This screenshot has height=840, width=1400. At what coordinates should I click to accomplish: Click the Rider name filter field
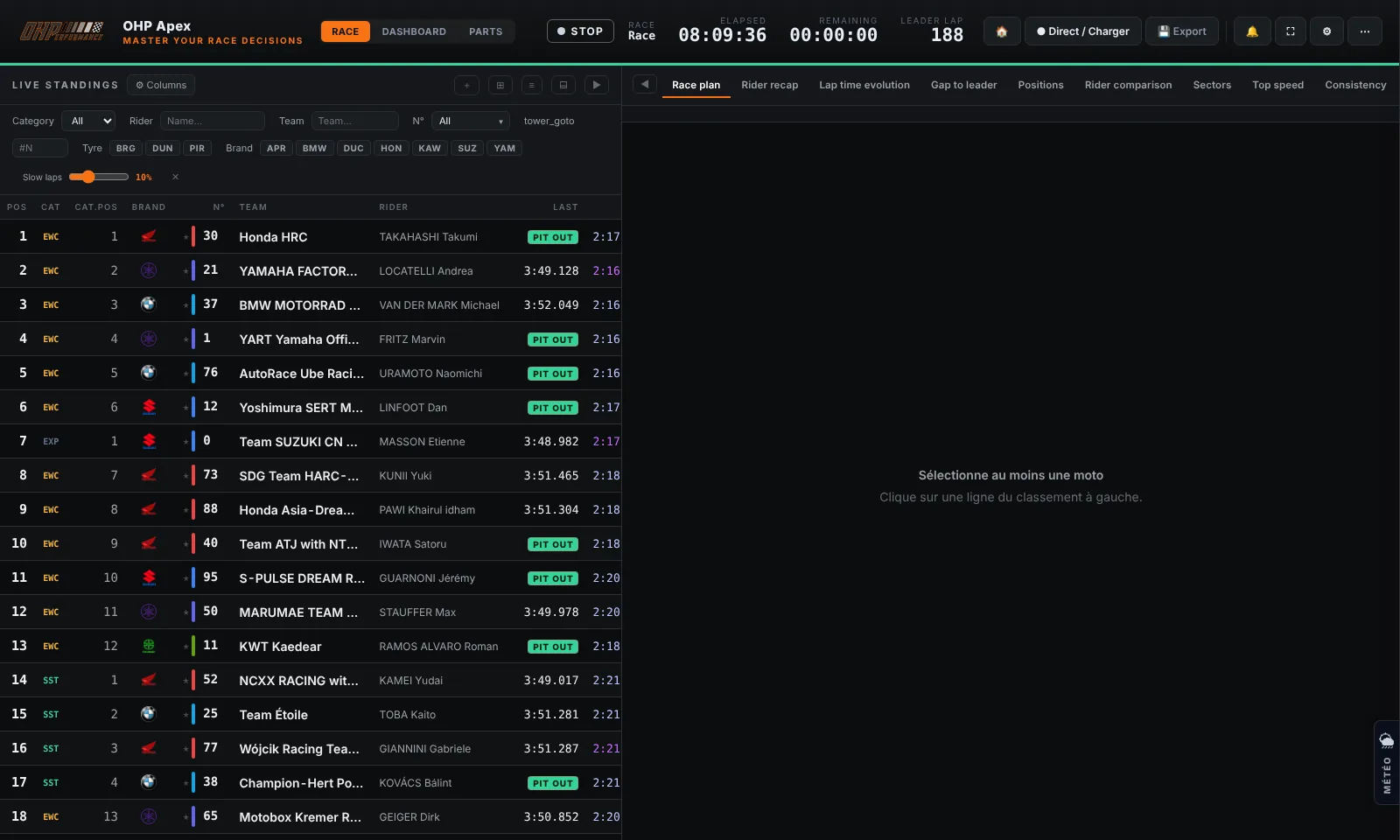tap(213, 121)
